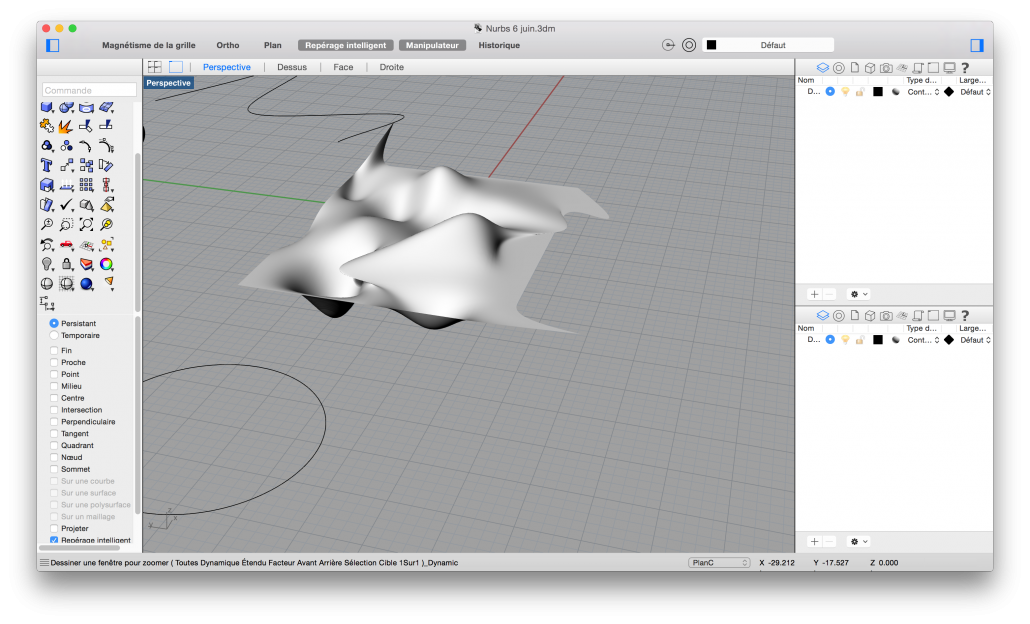Viewport: 1030px width, 624px height.
Task: Enable the Tangent object snap
Action: tap(56, 433)
